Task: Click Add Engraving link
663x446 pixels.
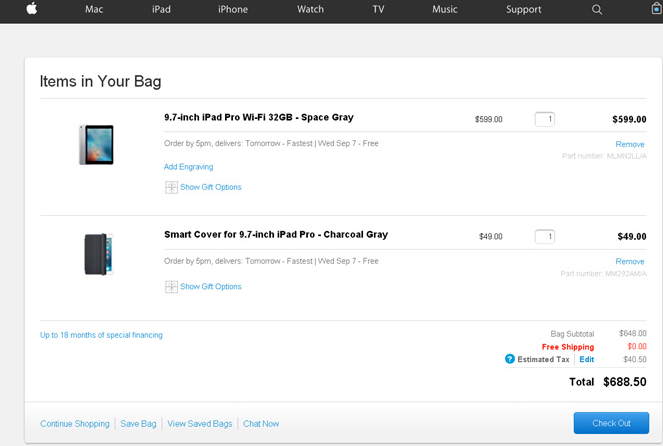Action: [x=189, y=167]
